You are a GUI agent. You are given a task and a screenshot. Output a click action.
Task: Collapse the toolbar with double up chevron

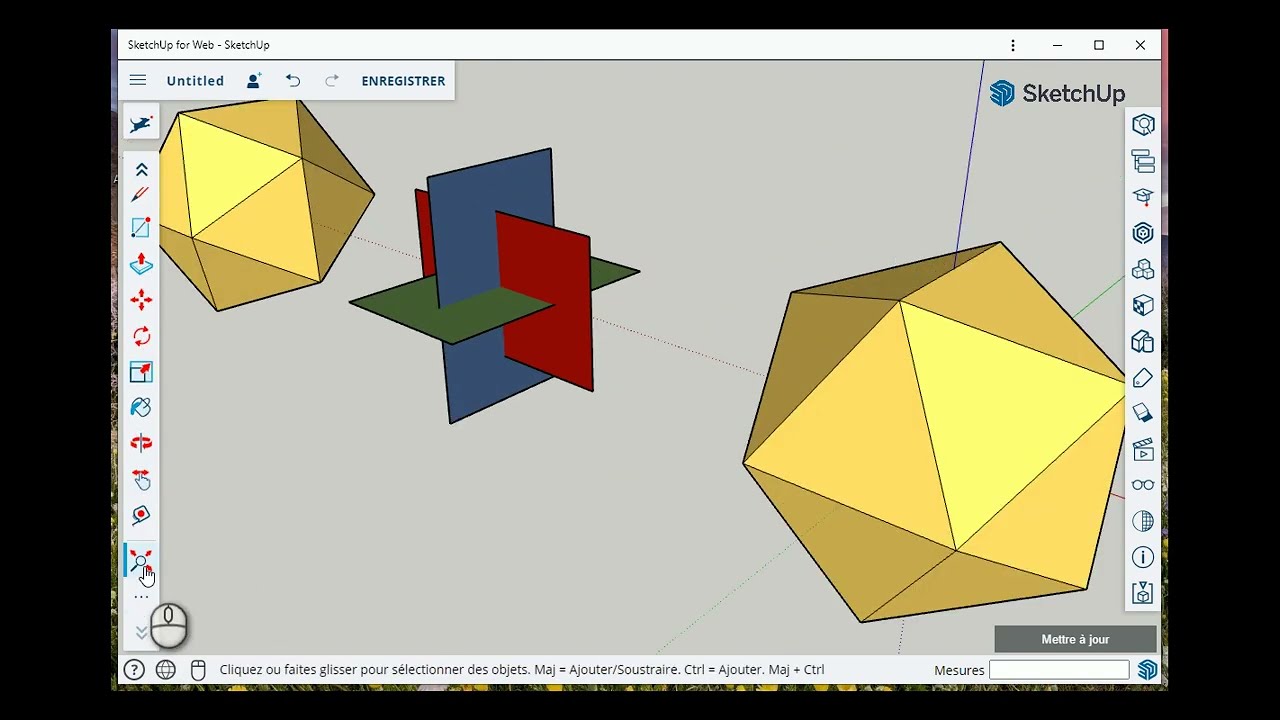click(141, 169)
